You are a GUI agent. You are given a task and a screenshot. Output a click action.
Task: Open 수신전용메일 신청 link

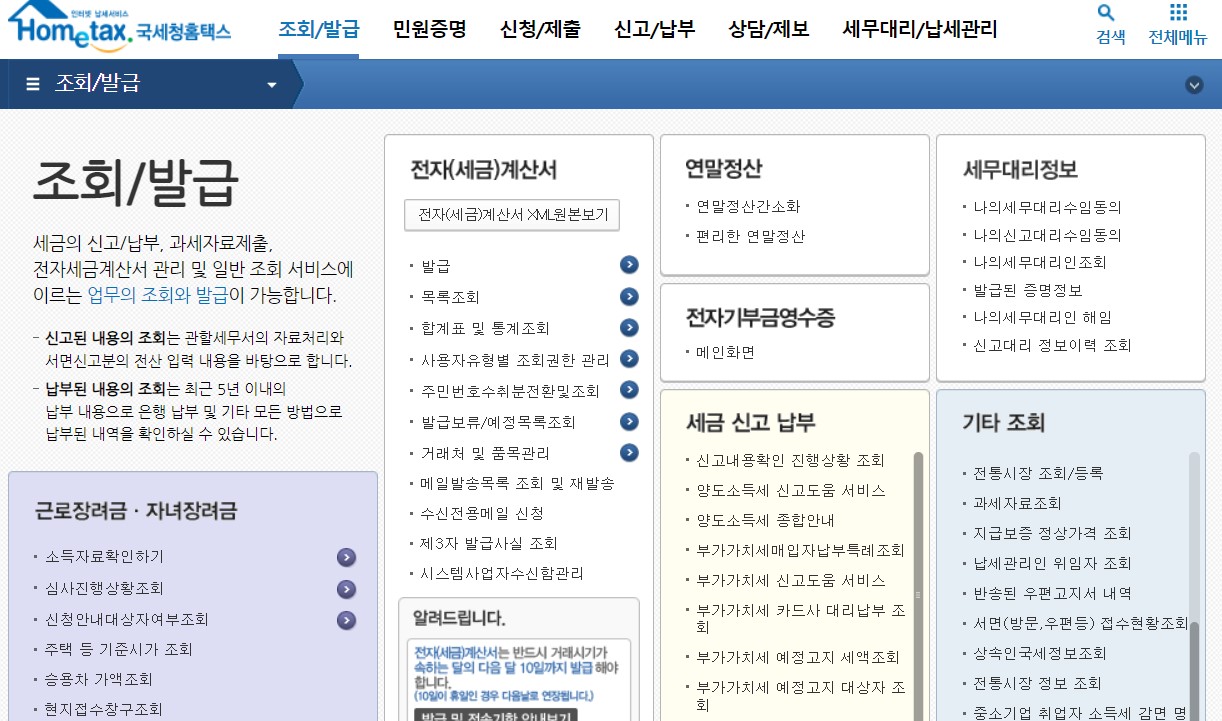pos(482,513)
